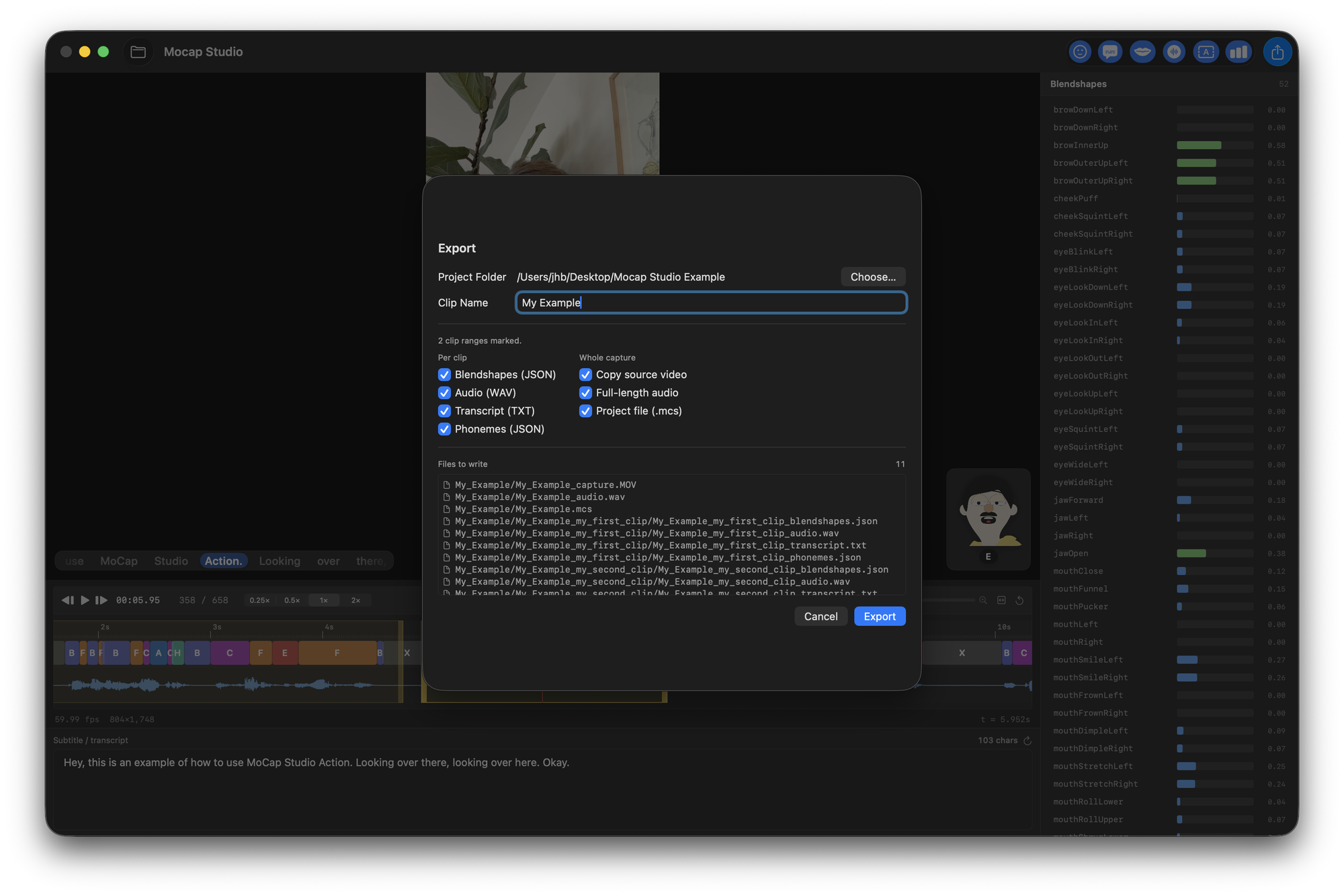
Task: Click the My_Example_capture.MOV file entry
Action: click(x=545, y=485)
